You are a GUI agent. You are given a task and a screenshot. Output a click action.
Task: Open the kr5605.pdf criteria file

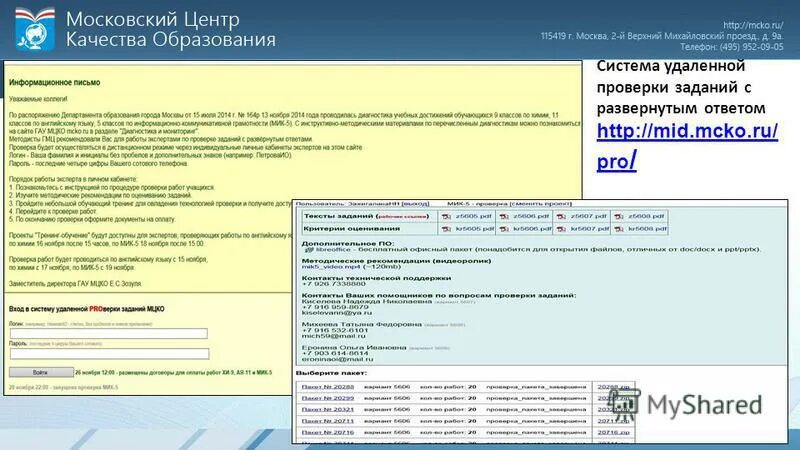(474, 229)
